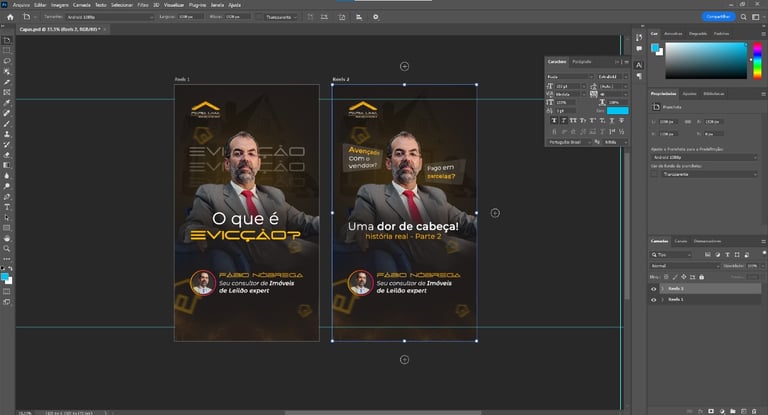Toggle Faux Italic in Character panel
768x415 pixels.
(x=563, y=121)
